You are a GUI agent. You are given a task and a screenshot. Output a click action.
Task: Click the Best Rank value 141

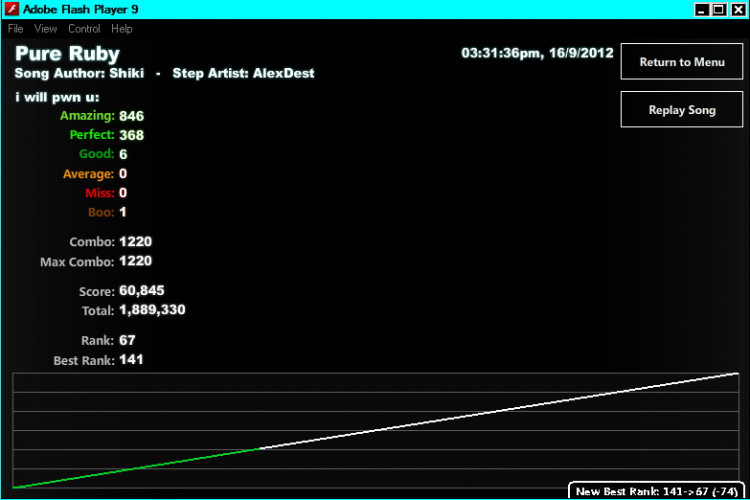coord(131,359)
